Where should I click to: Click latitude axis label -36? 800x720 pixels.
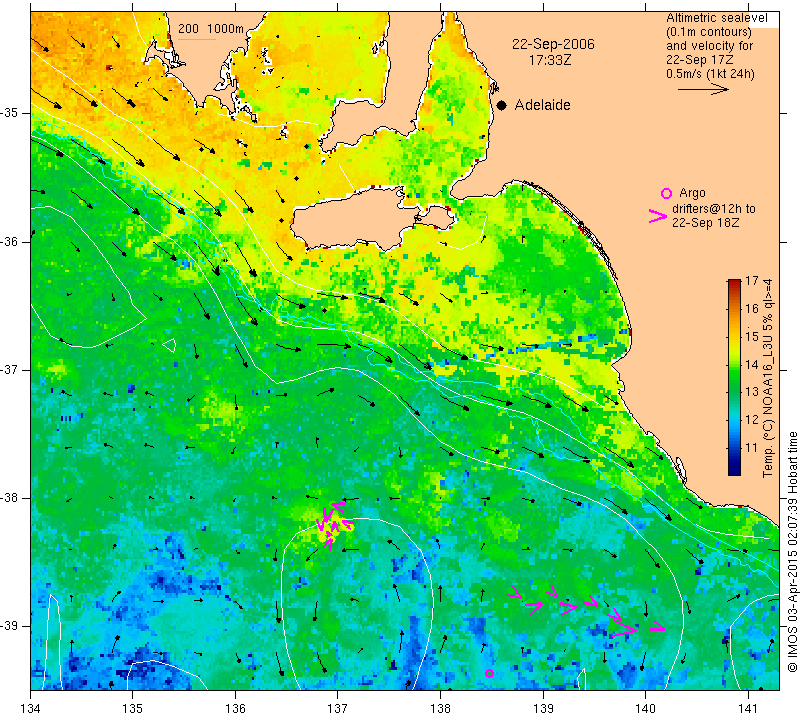coord(10,241)
